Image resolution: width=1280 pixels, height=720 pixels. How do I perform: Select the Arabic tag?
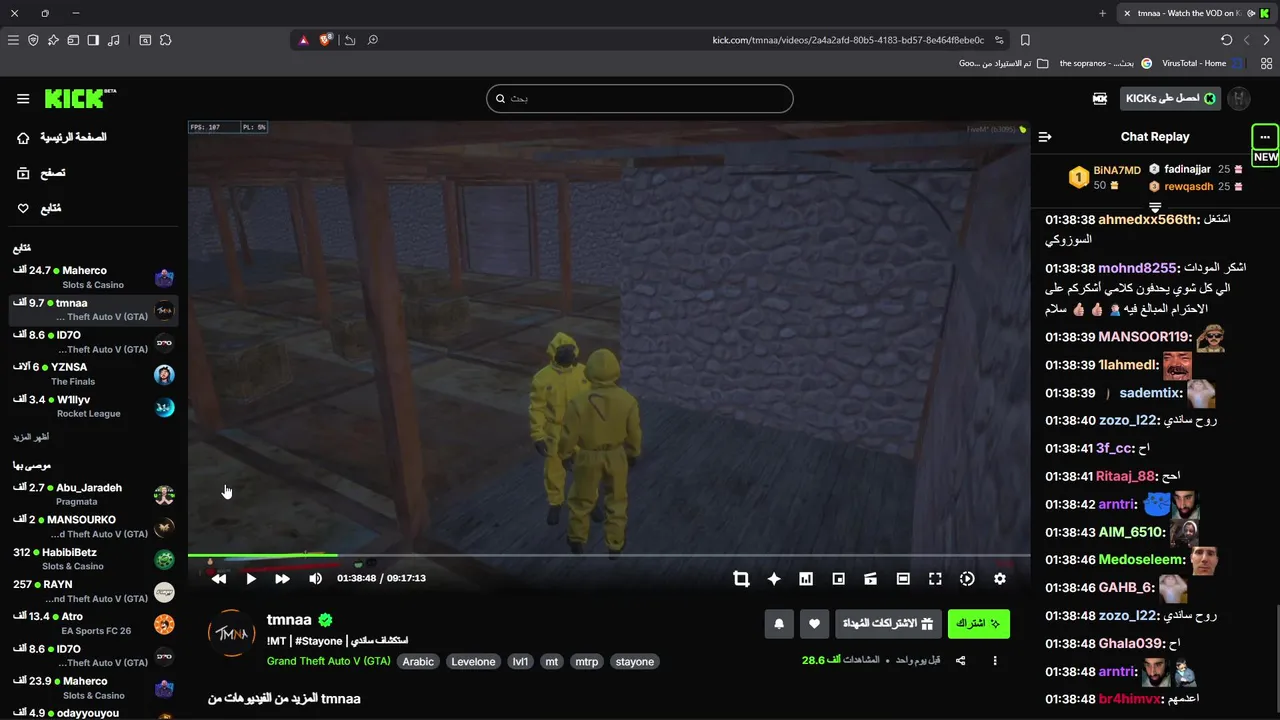coord(419,662)
